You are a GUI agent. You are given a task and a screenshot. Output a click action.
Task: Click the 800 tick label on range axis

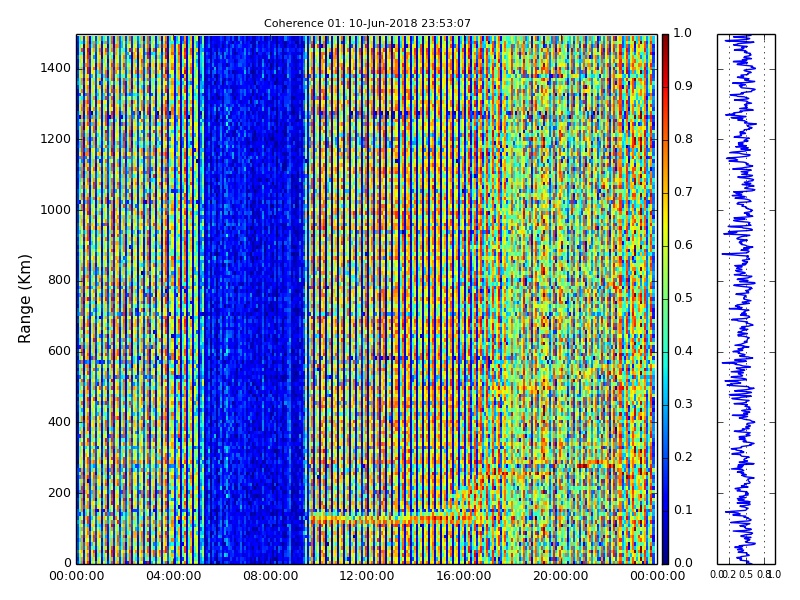[x=59, y=280]
